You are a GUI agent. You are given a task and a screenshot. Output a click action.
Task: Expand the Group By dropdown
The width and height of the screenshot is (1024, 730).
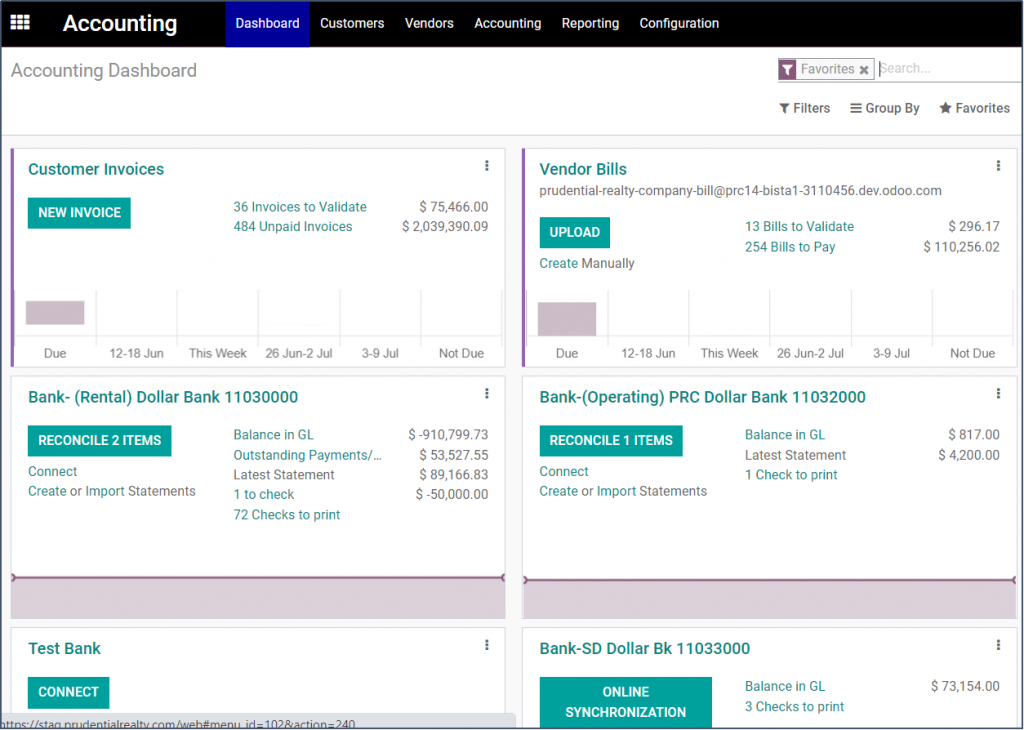point(885,108)
